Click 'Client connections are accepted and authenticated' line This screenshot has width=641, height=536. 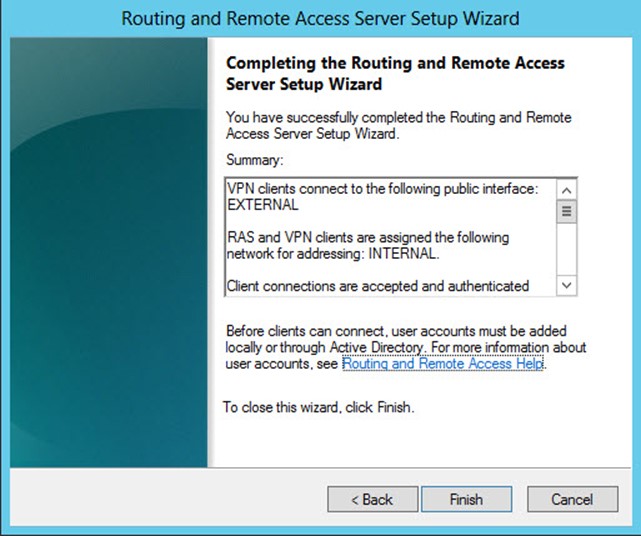(378, 286)
